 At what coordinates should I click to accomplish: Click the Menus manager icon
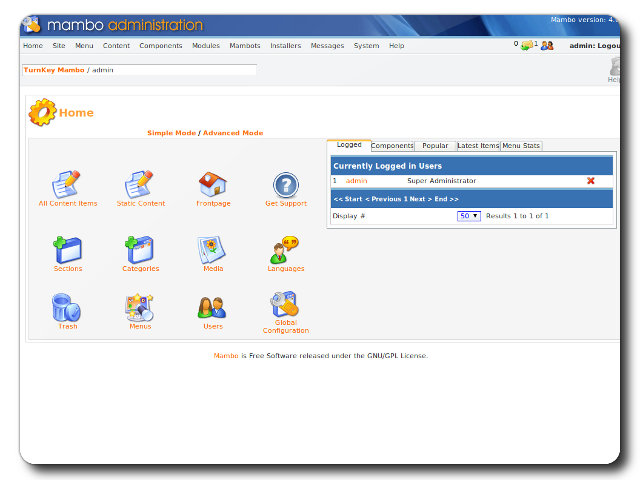tap(140, 308)
